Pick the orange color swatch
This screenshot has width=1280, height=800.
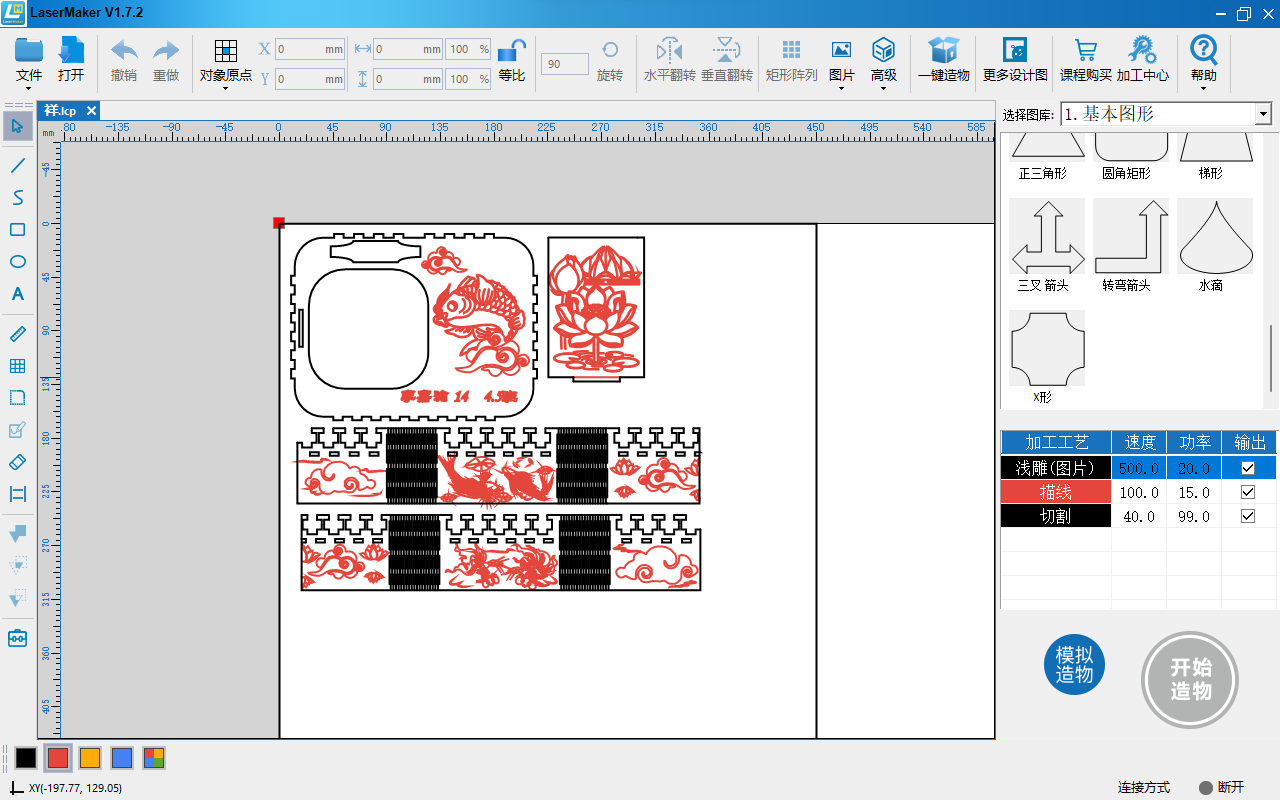point(90,758)
